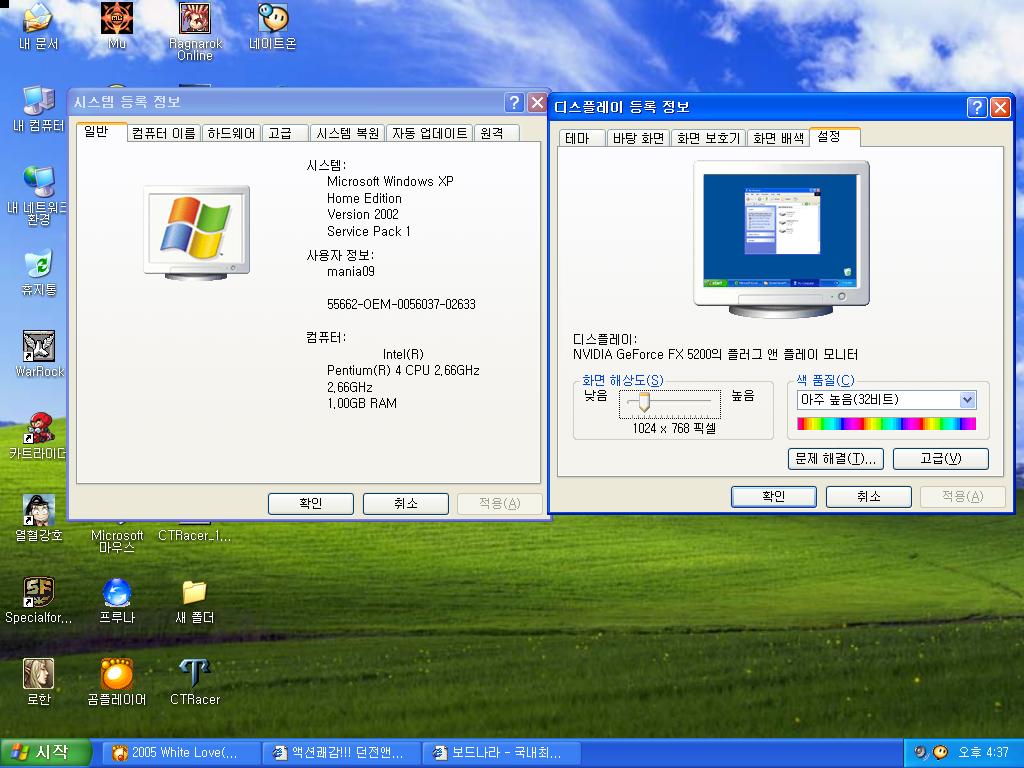Open the 휴지통 recycle bin icon

(x=38, y=272)
